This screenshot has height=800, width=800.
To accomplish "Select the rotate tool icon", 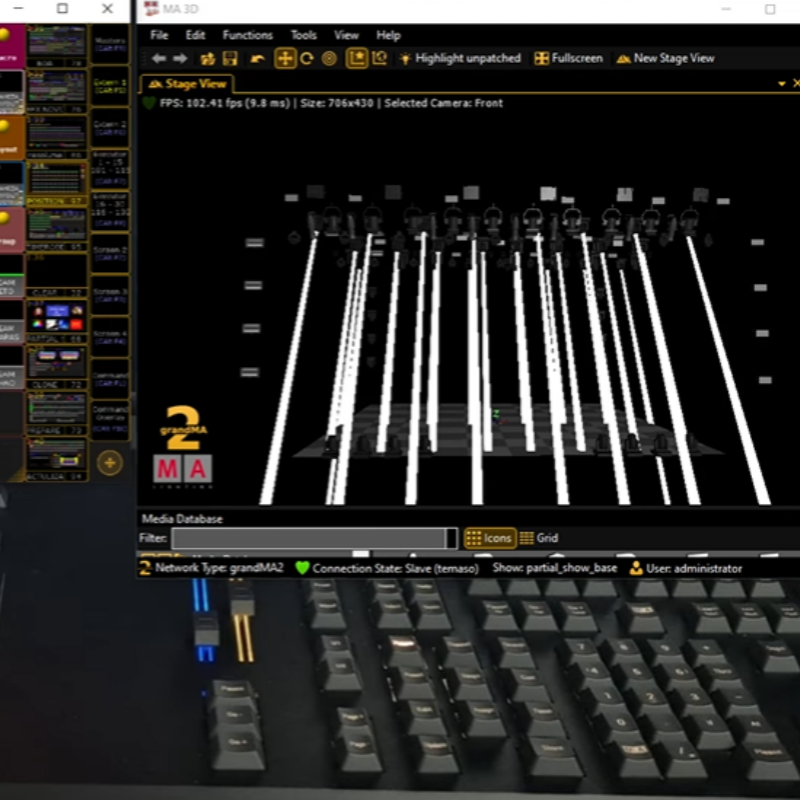I will click(x=307, y=59).
